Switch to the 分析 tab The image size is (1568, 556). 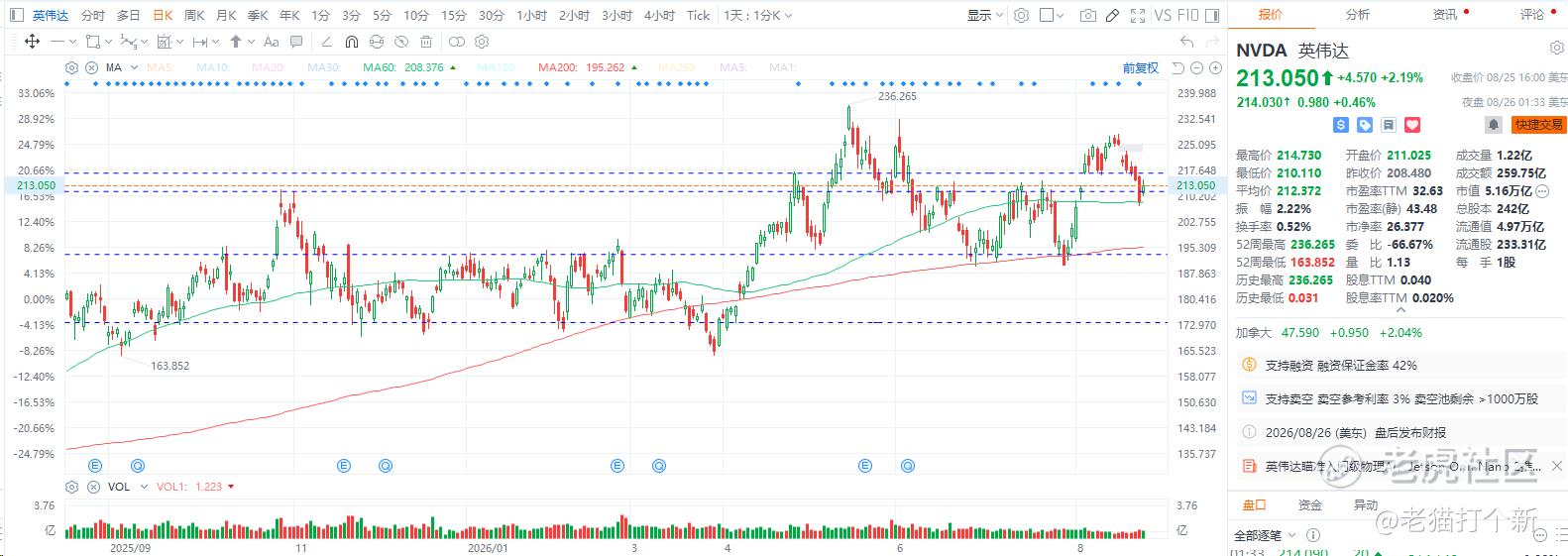1358,15
